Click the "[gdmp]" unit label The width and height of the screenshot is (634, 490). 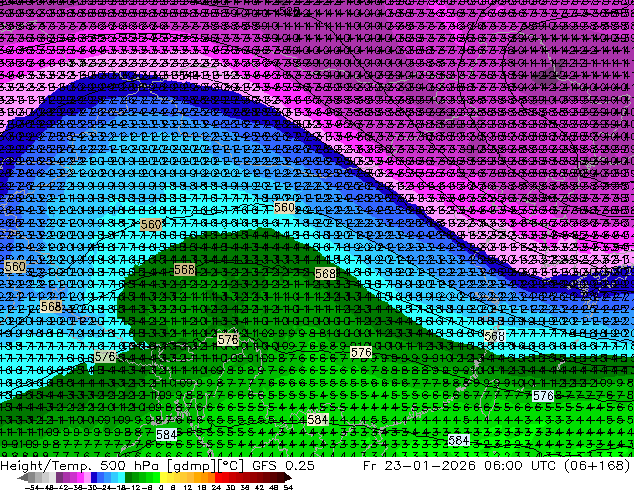tap(190, 466)
